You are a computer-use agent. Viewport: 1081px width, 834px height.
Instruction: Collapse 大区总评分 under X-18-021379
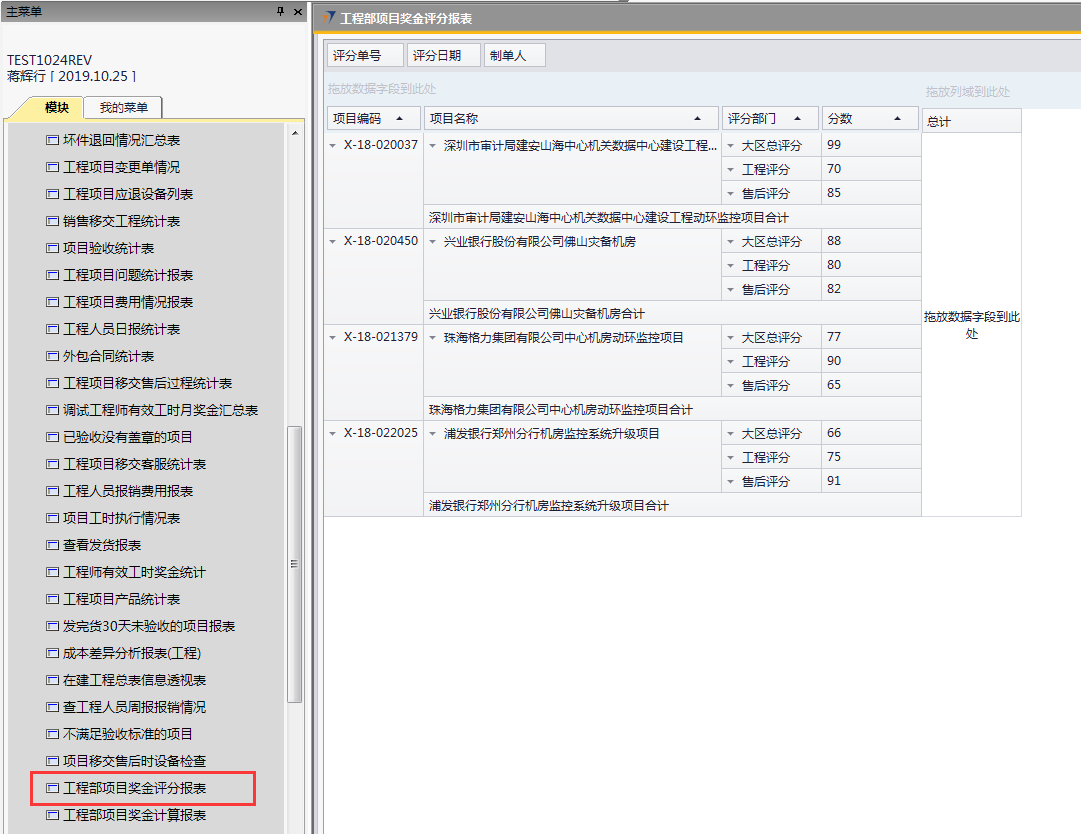[x=731, y=338]
